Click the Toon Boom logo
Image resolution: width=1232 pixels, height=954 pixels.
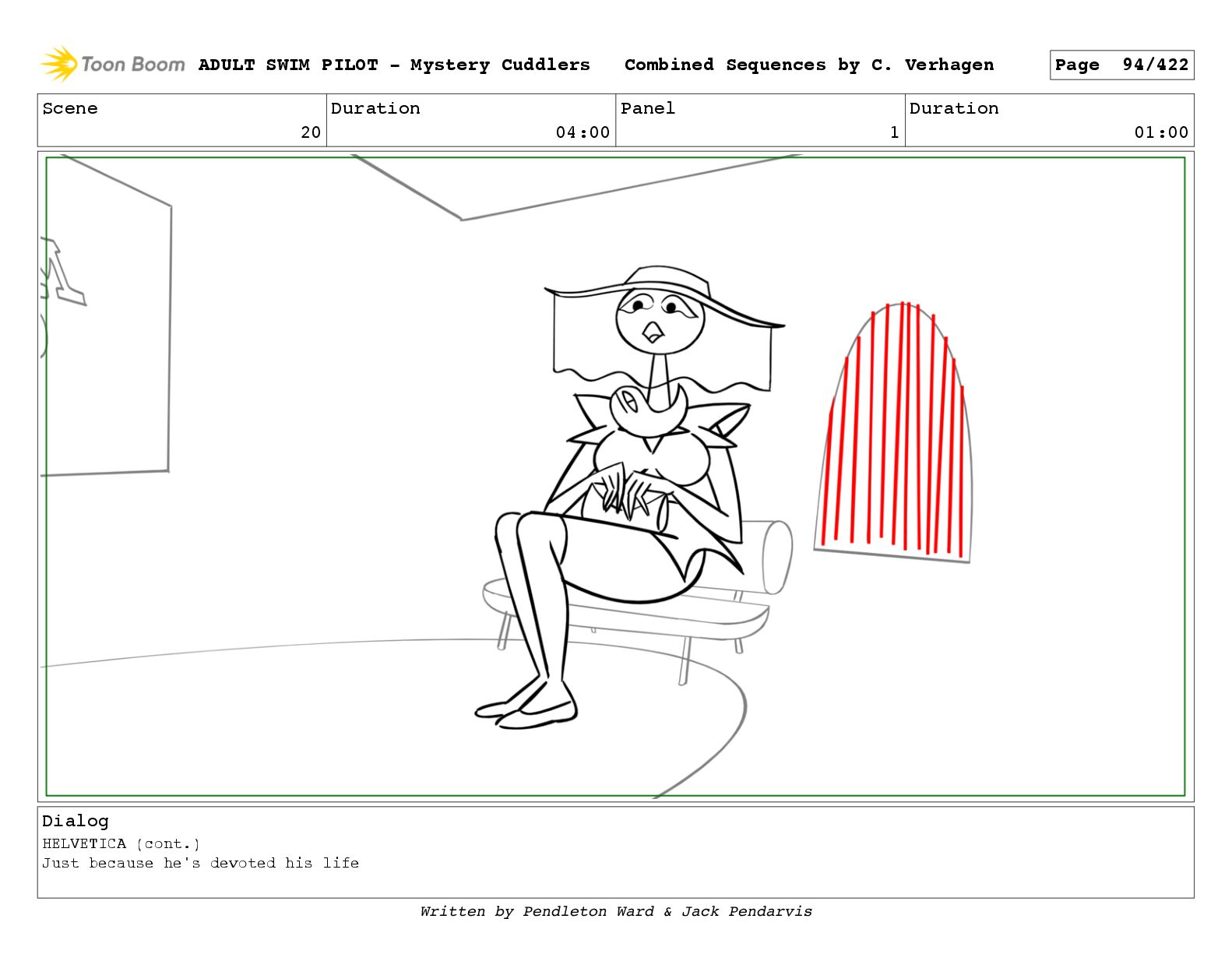click(112, 64)
